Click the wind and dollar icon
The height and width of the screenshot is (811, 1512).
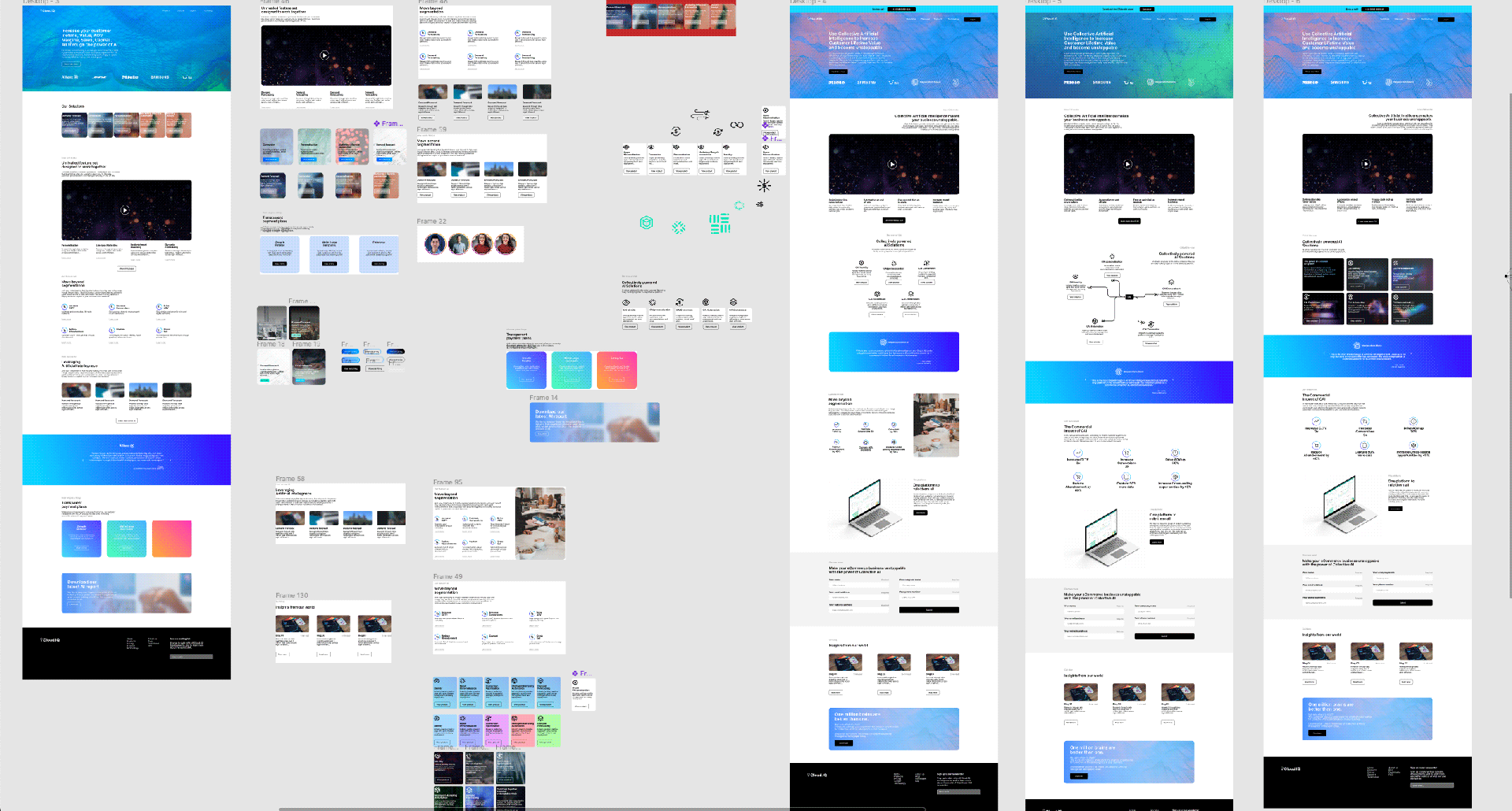point(700,115)
